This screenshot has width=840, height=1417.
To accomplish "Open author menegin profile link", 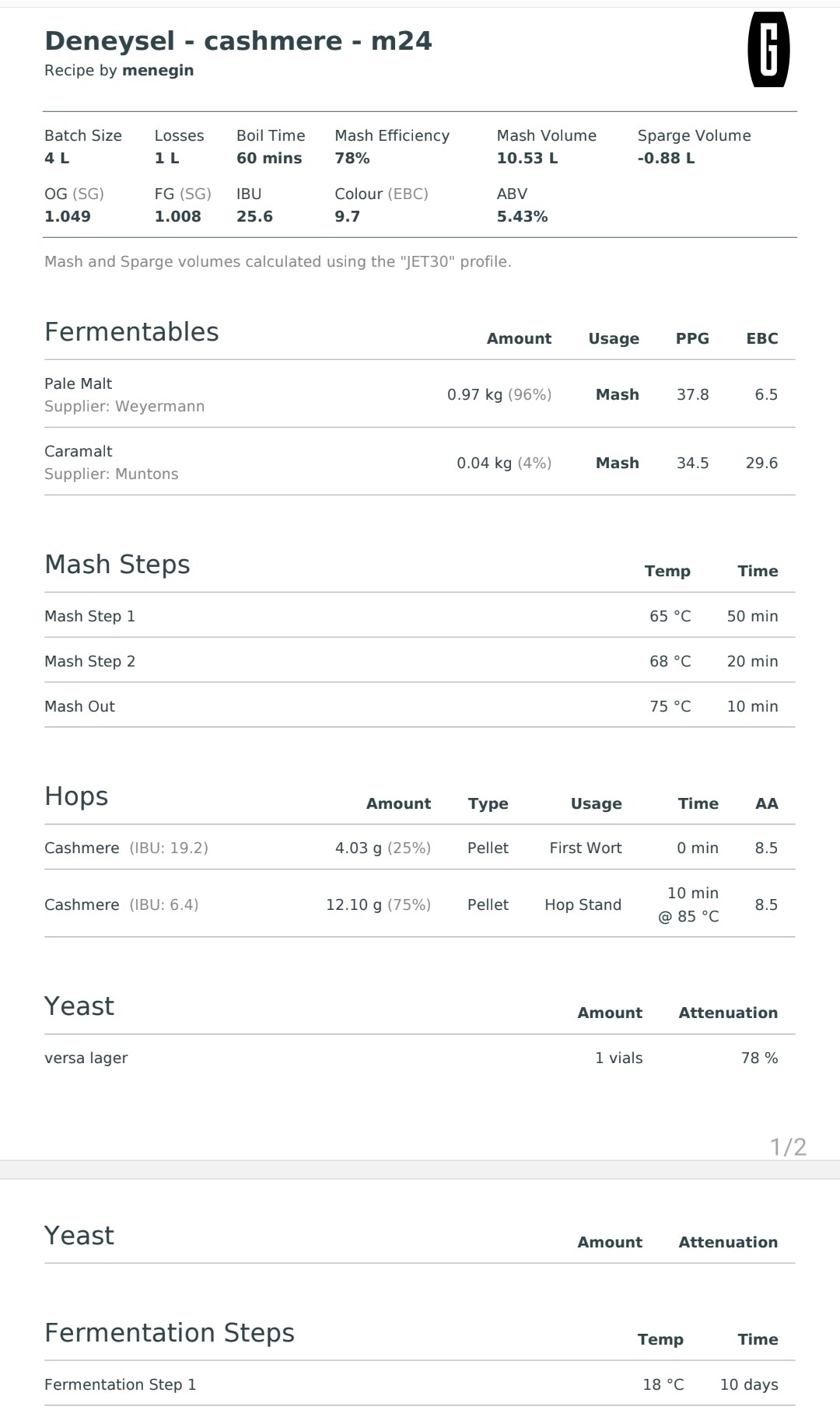I will tap(158, 70).
